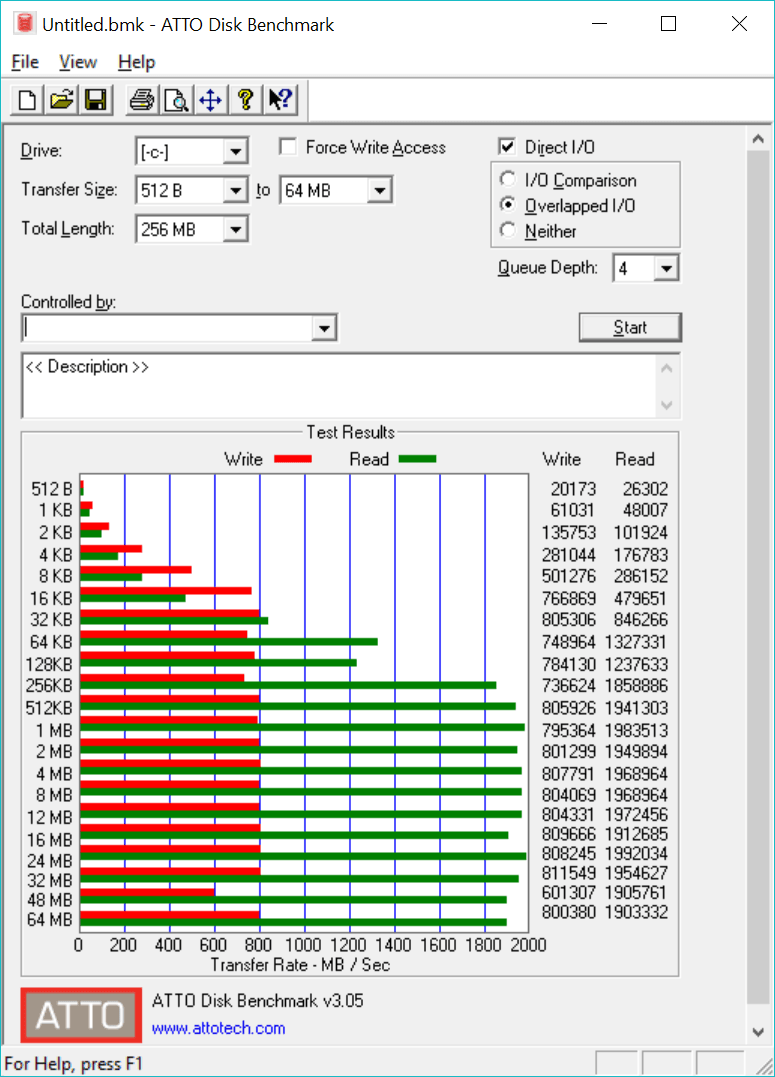Select the Neither radio button

tap(508, 230)
